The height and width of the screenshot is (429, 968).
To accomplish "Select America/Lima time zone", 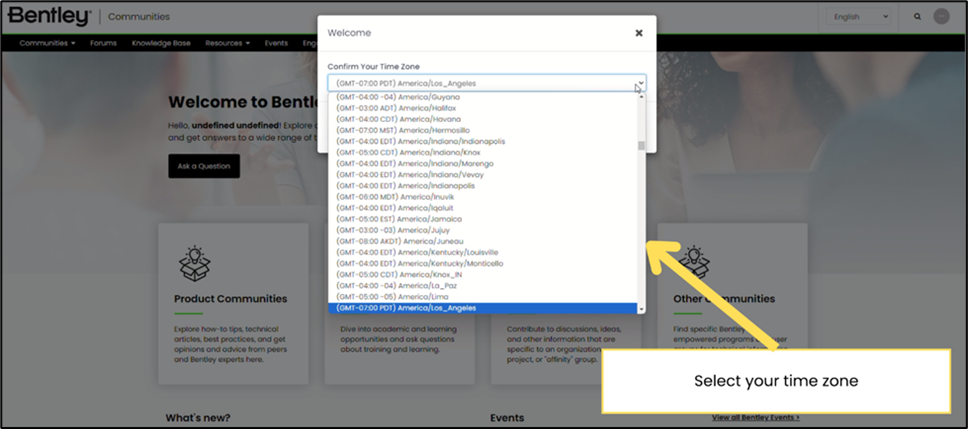I will [482, 297].
